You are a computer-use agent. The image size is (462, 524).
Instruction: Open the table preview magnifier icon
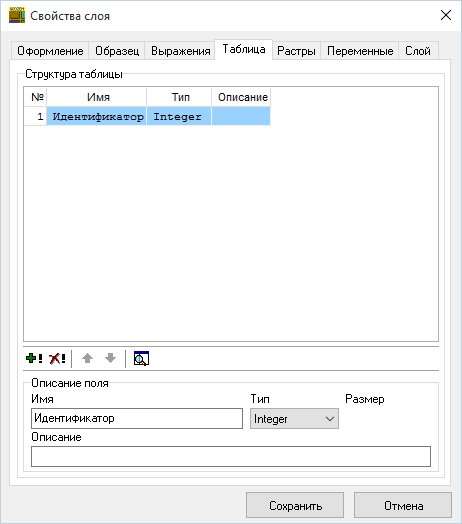[141, 359]
